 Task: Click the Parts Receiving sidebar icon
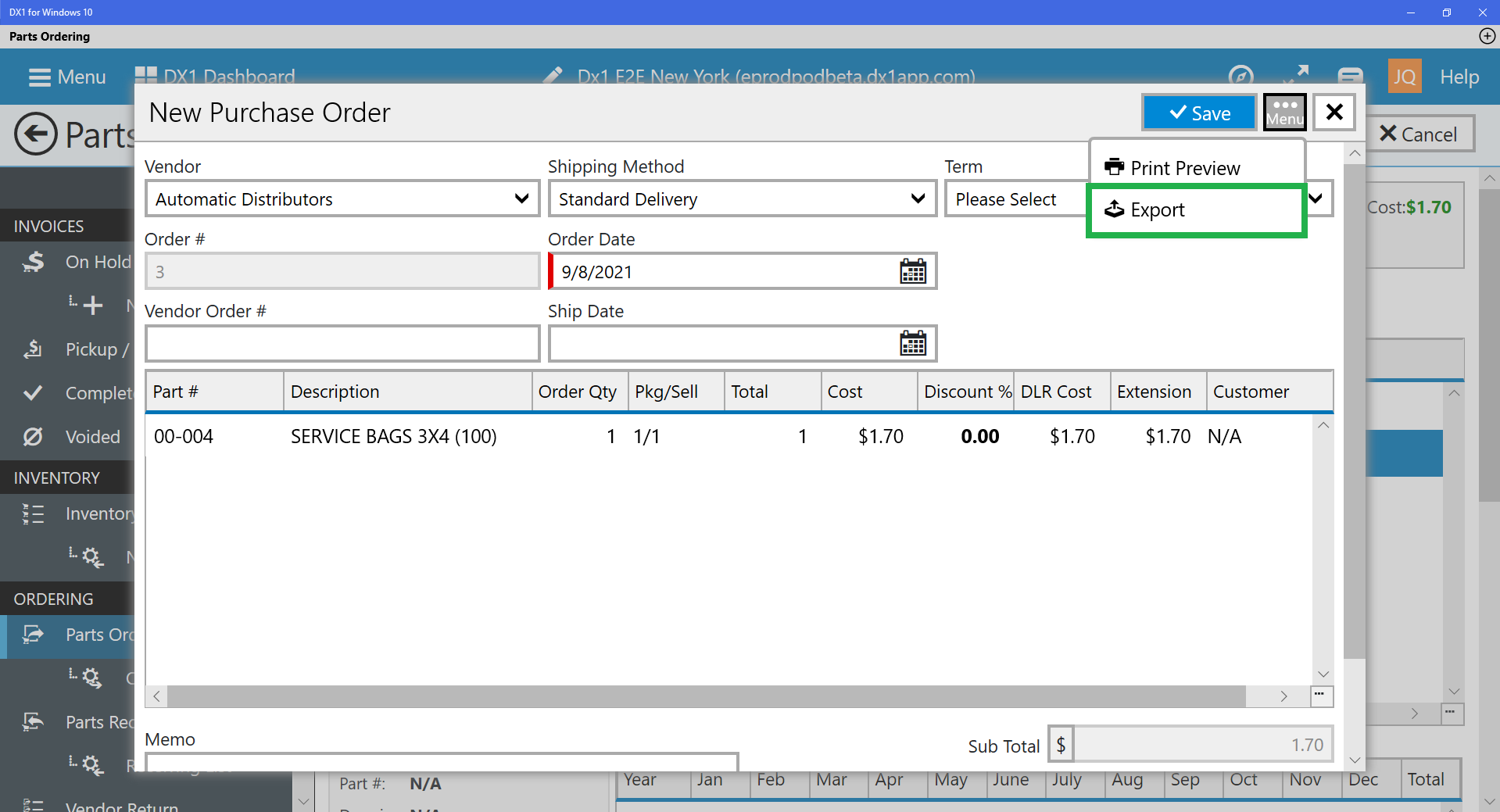[x=33, y=721]
